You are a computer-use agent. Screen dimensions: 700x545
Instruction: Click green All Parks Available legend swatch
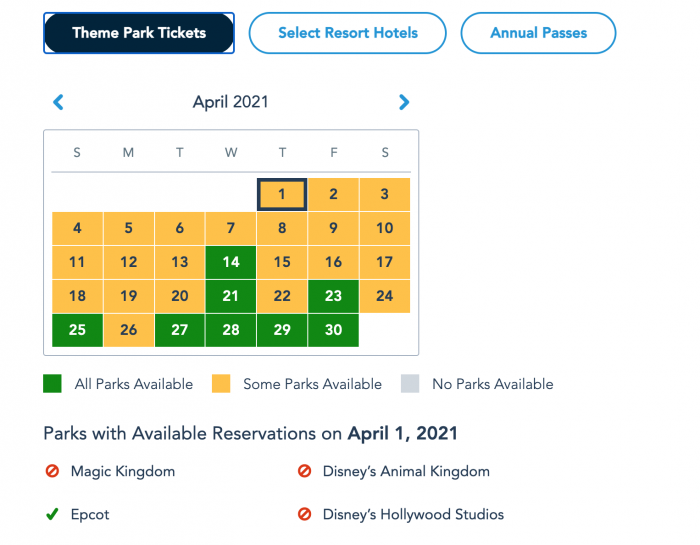(53, 384)
